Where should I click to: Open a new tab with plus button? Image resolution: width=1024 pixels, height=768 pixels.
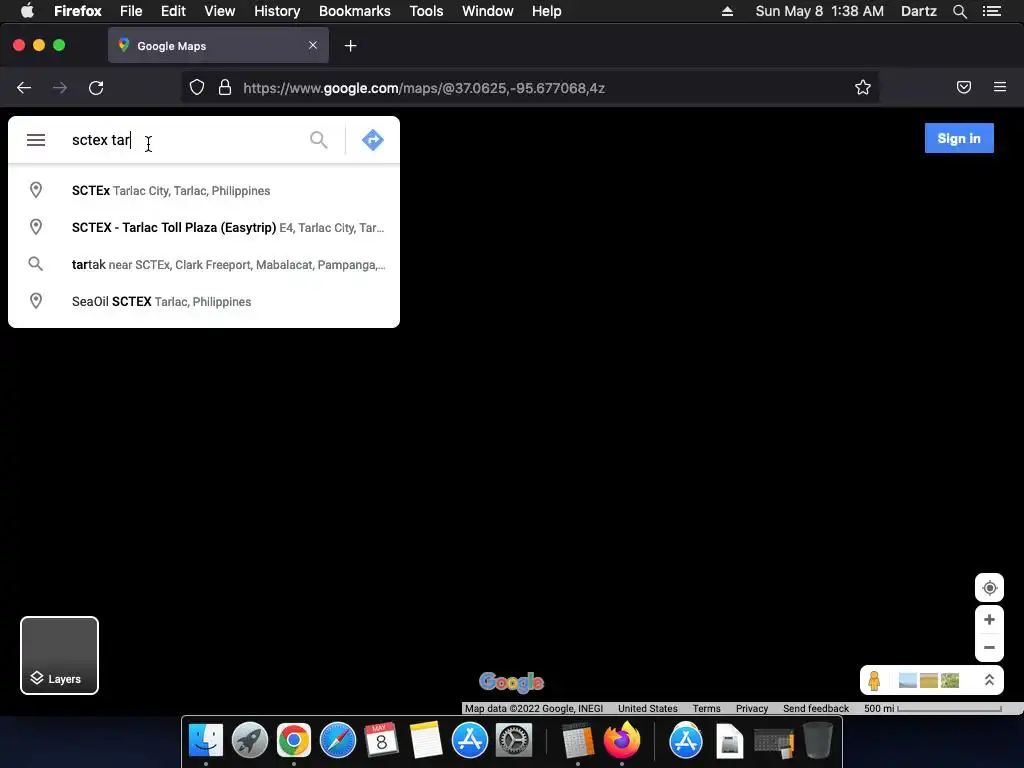[x=351, y=46]
